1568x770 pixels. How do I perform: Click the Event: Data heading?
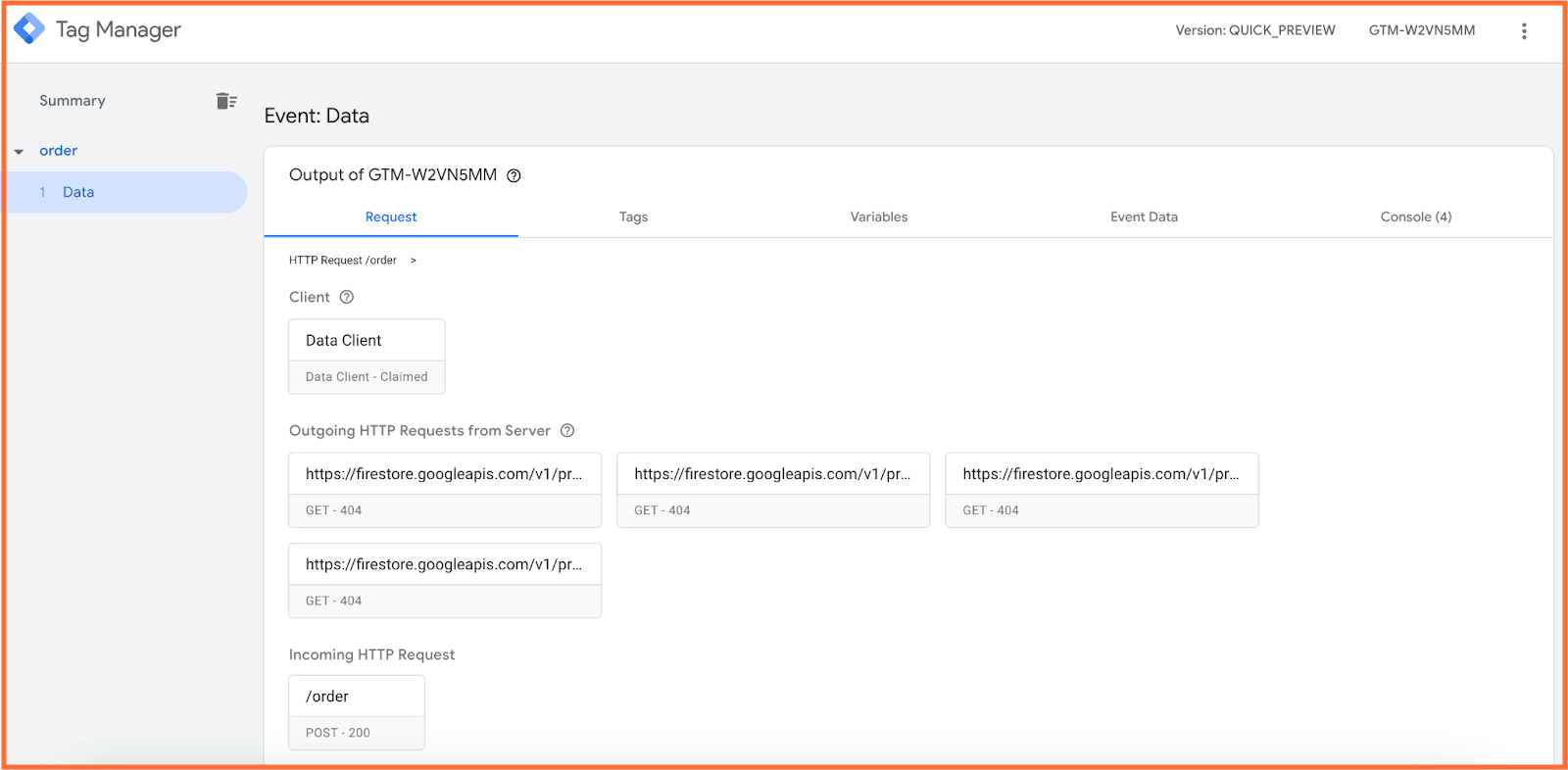click(x=317, y=116)
